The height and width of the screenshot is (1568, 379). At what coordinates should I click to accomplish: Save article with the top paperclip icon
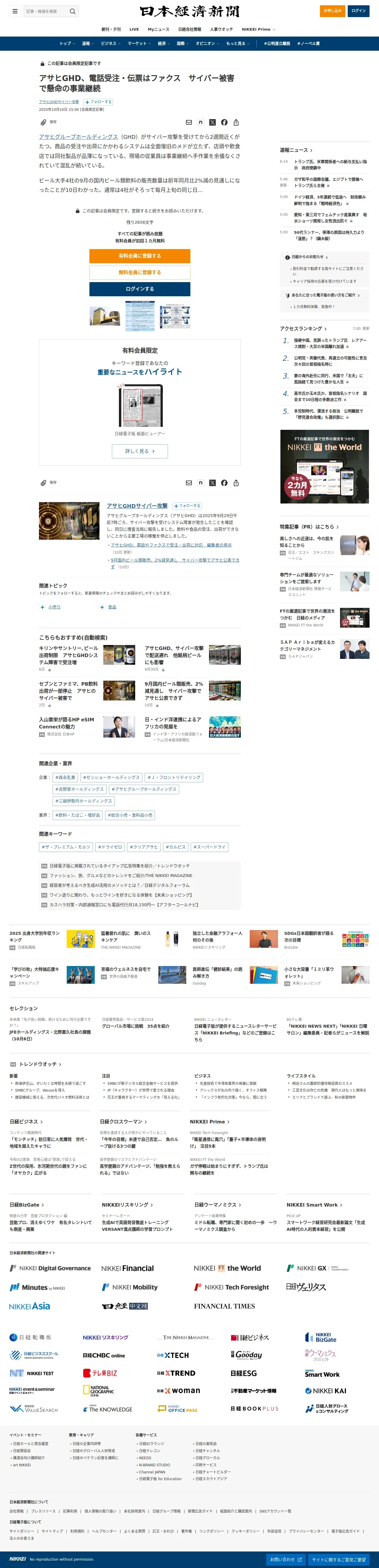[43, 122]
